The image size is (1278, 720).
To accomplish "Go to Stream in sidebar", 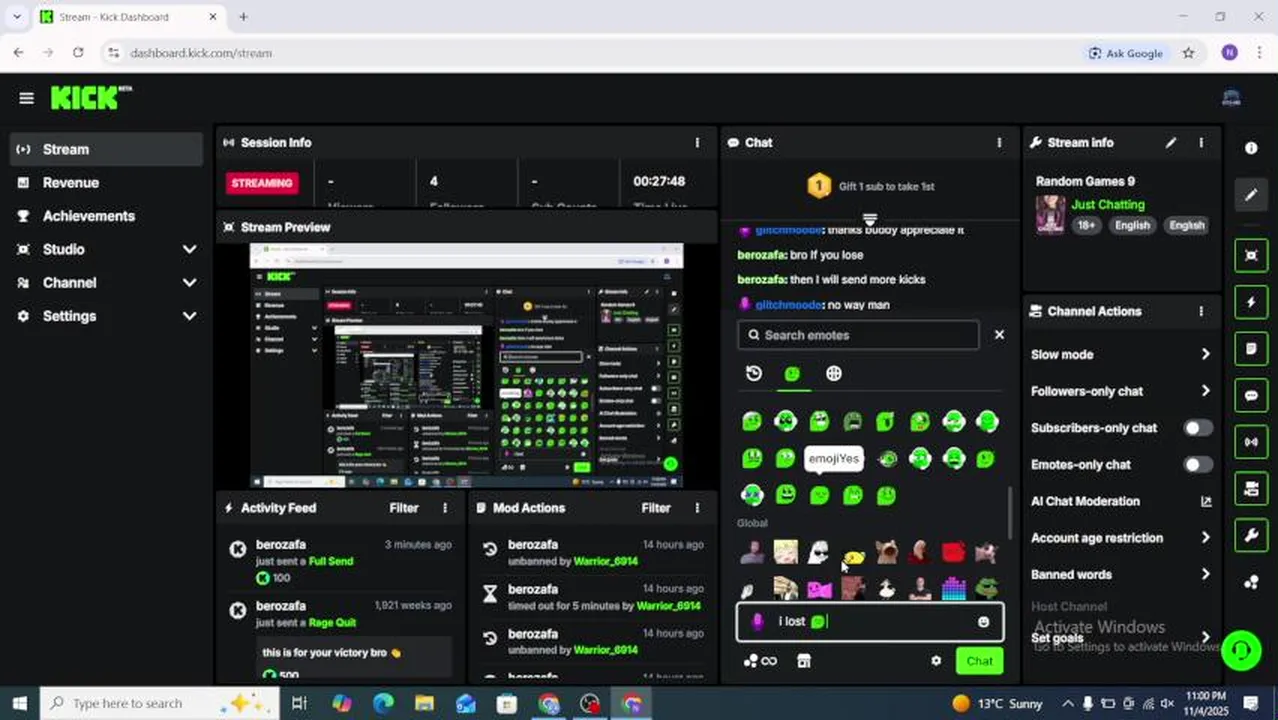I will click(105, 150).
